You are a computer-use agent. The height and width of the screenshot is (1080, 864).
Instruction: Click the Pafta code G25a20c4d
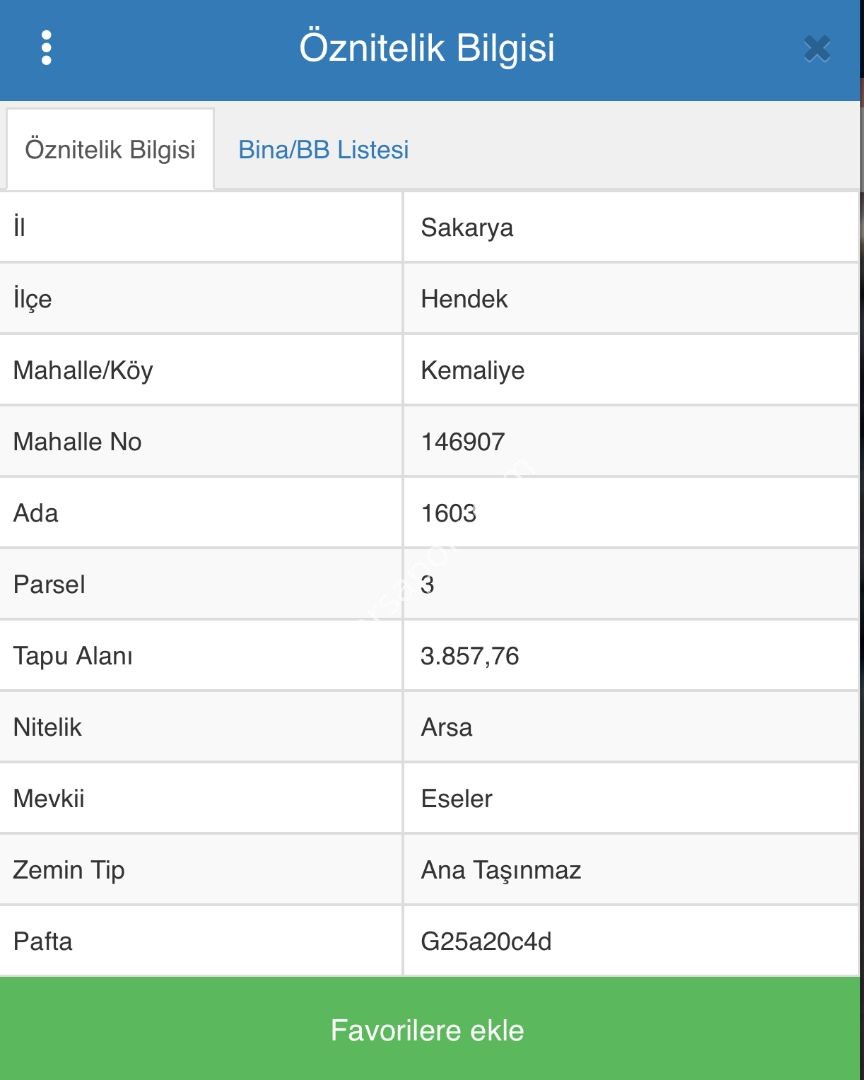coord(486,942)
